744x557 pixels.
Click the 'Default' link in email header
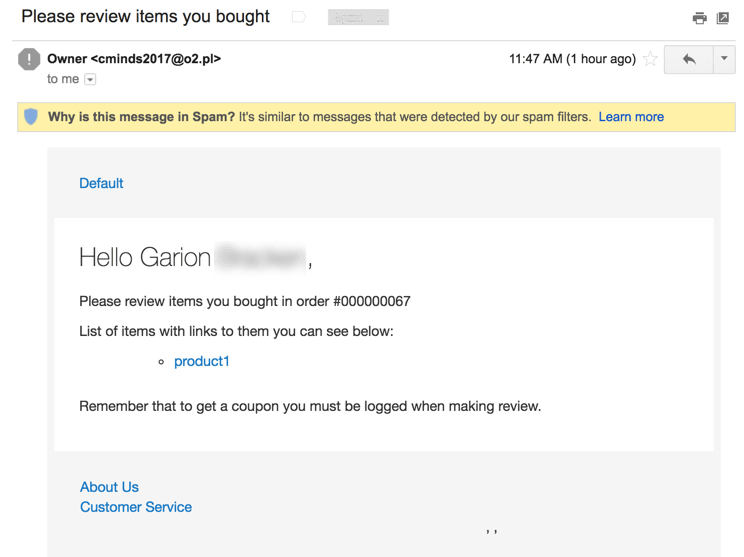point(101,183)
